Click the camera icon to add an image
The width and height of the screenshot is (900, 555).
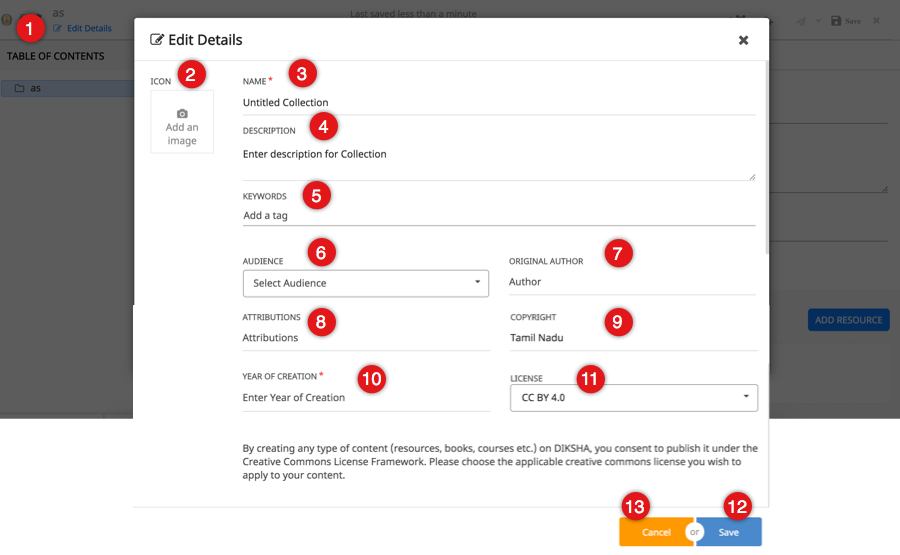point(182,114)
